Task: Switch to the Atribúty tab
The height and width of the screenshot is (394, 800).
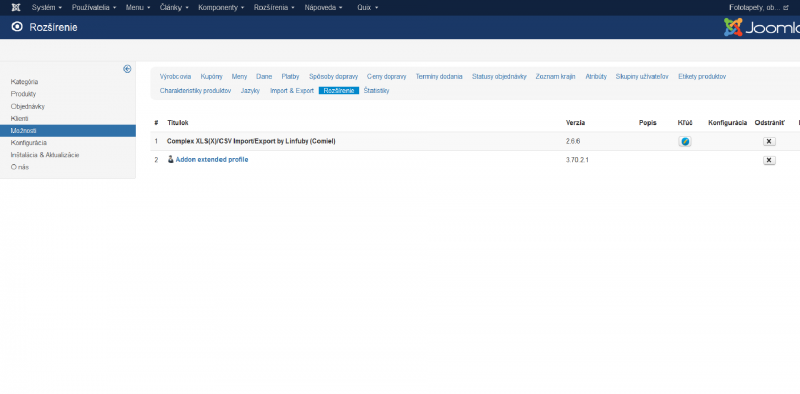Action: point(596,77)
